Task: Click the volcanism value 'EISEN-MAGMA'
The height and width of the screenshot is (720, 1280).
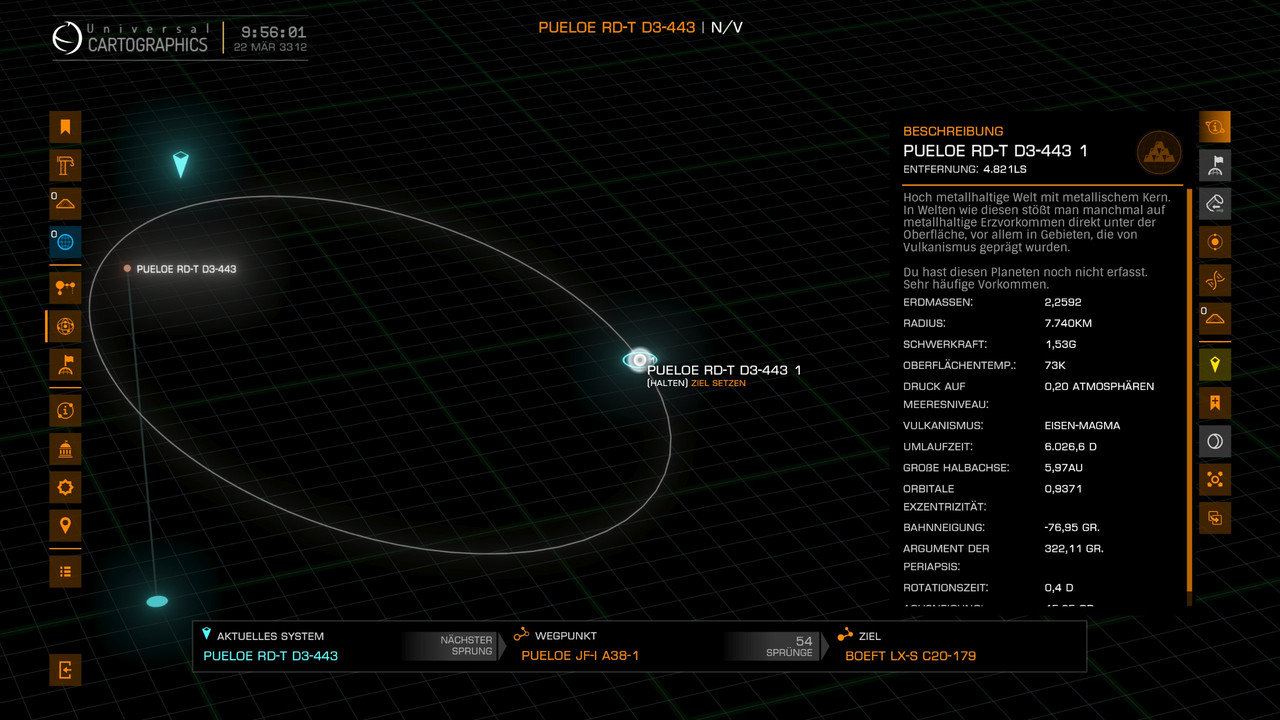Action: tap(1082, 425)
